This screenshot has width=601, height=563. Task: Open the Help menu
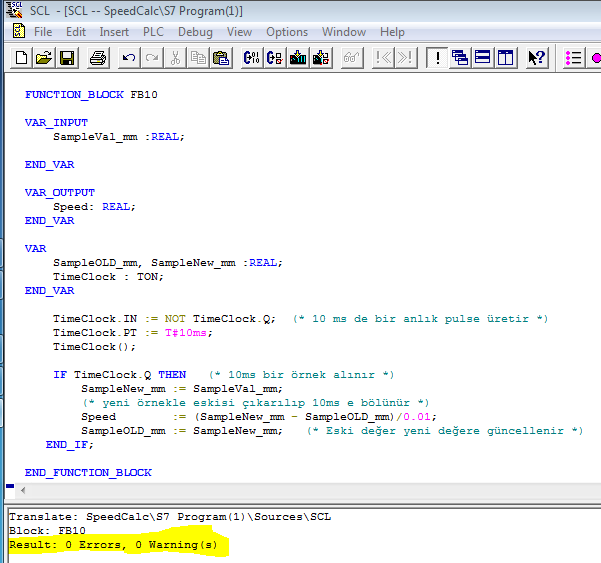tap(392, 32)
